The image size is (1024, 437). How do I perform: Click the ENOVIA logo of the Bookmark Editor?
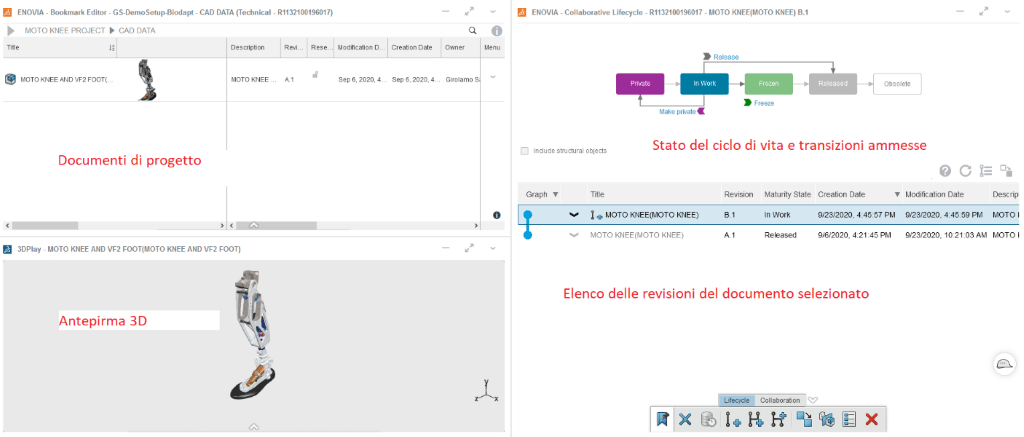click(8, 11)
